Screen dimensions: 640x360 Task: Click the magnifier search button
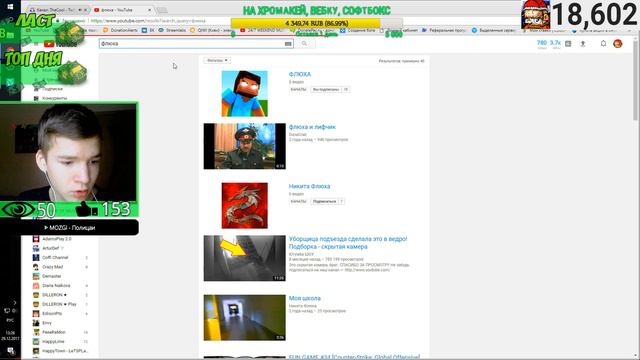pos(304,44)
